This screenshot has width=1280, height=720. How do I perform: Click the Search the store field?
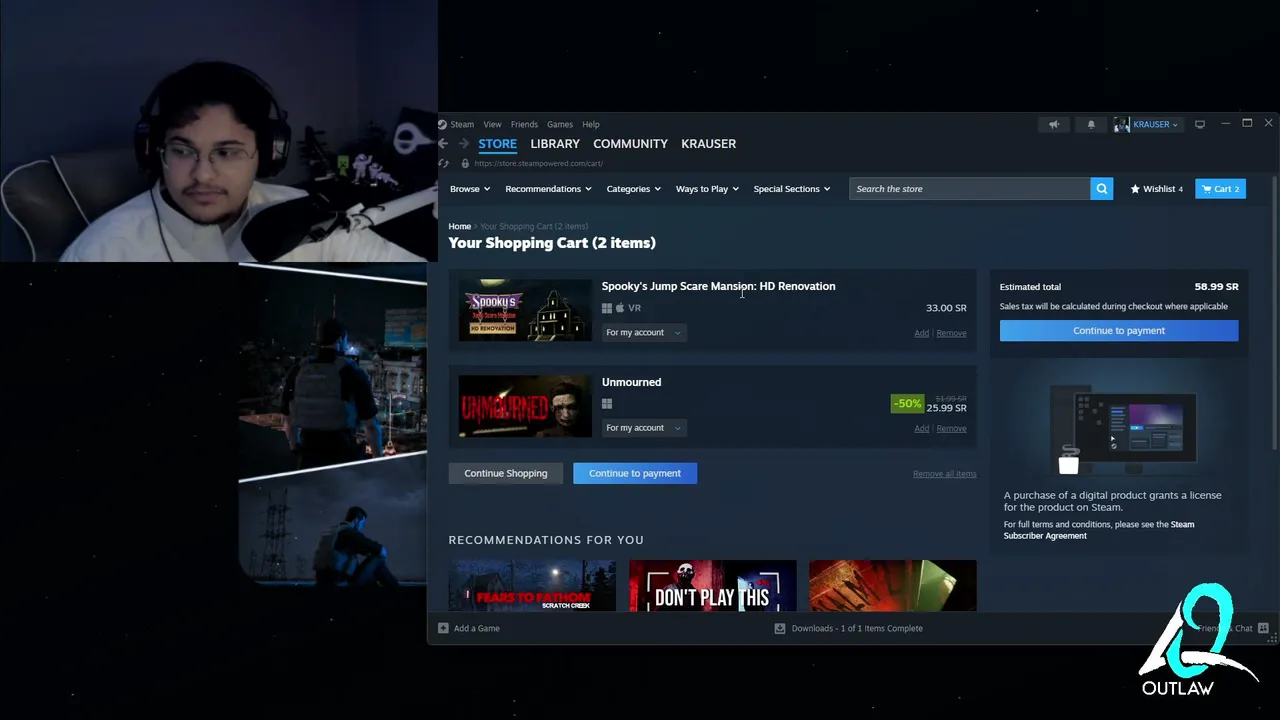click(970, 189)
